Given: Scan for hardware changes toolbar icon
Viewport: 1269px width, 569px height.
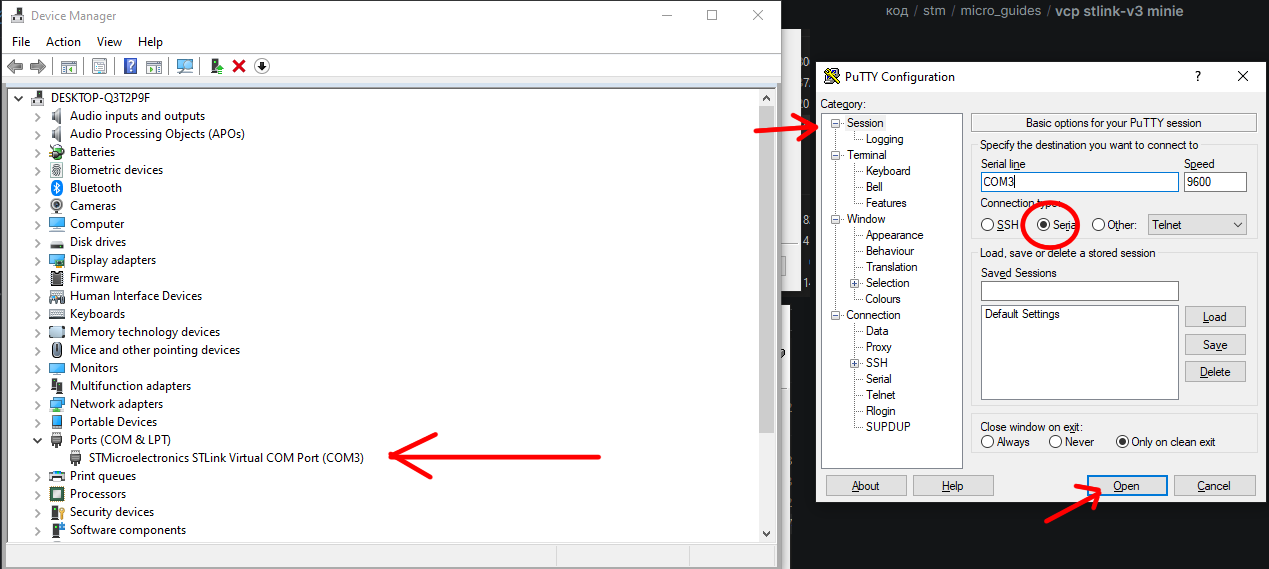Looking at the screenshot, I should 185,66.
